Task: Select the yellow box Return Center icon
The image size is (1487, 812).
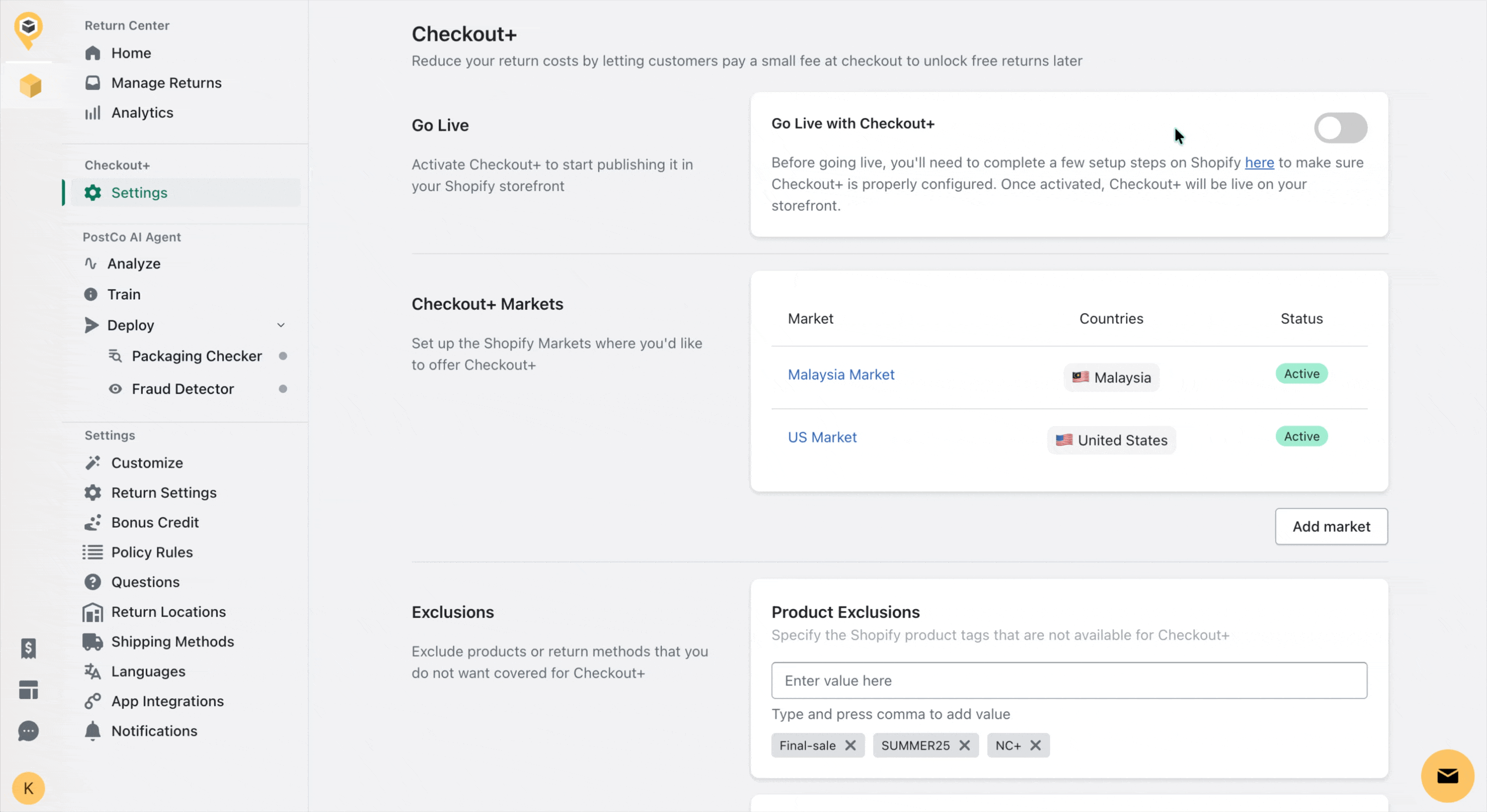Action: point(30,86)
